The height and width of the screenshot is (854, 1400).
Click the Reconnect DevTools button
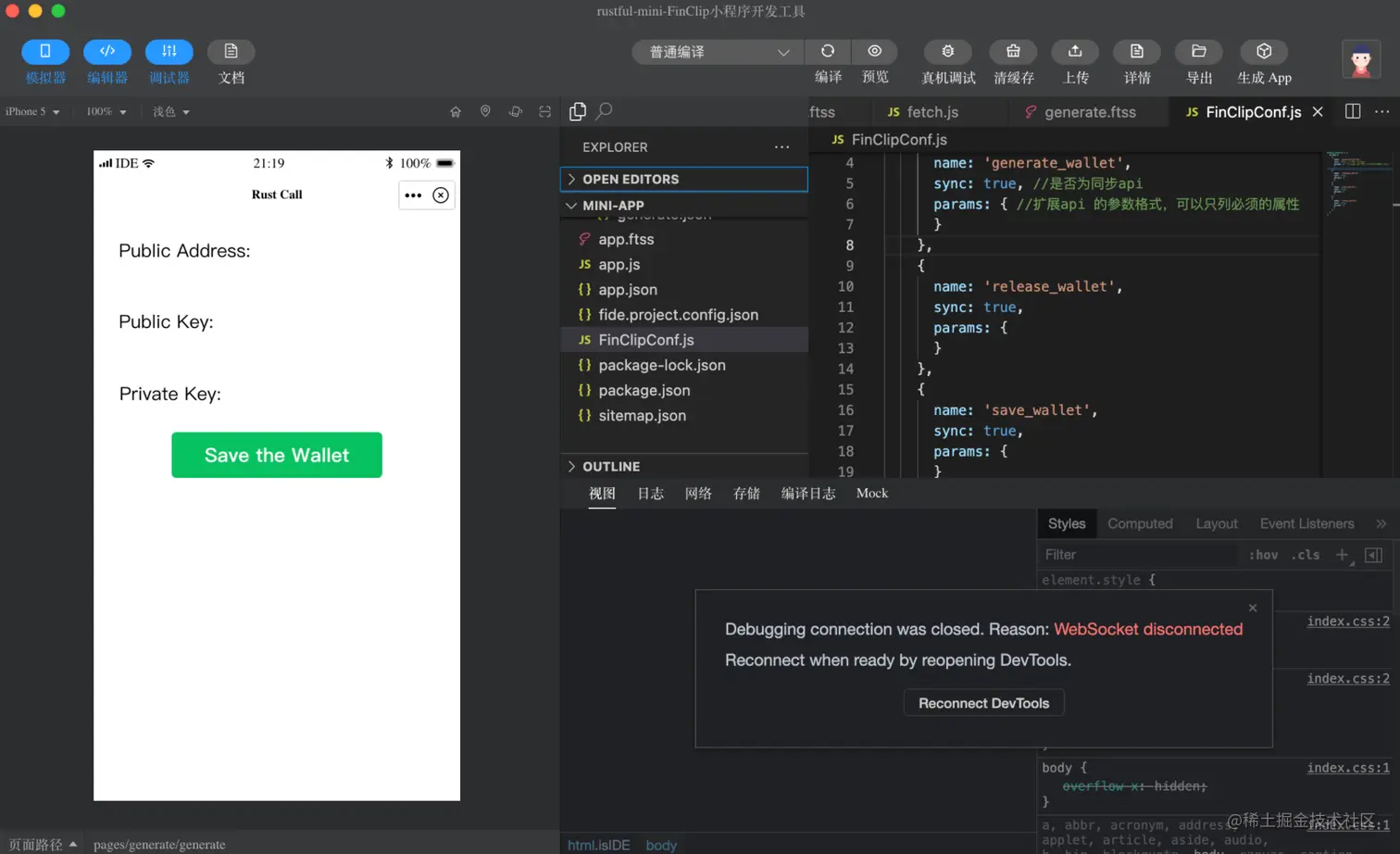pyautogui.click(x=983, y=703)
